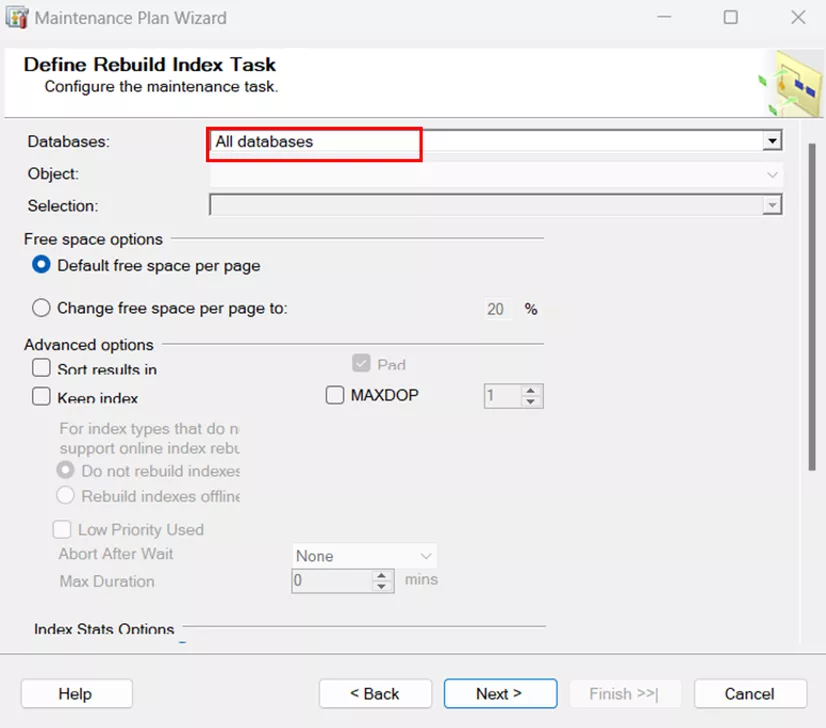Increase Max Duration with up arrow

(x=381, y=575)
